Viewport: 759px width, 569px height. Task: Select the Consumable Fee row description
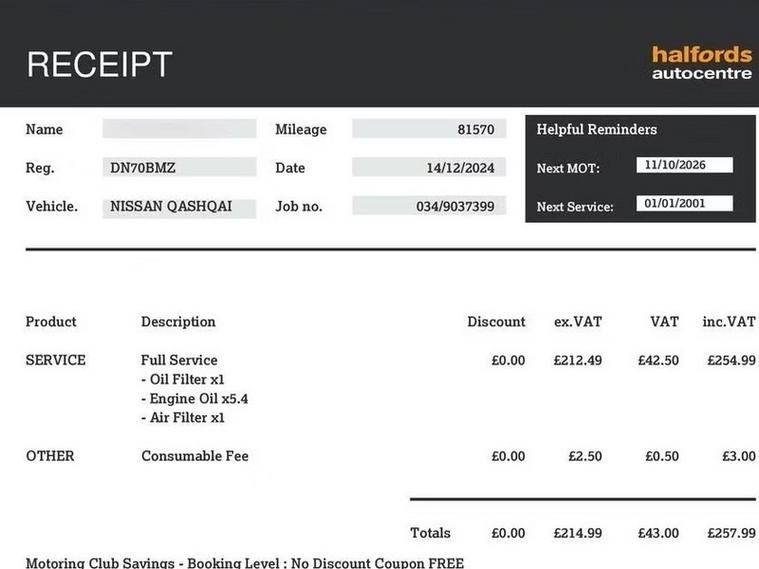pos(195,457)
